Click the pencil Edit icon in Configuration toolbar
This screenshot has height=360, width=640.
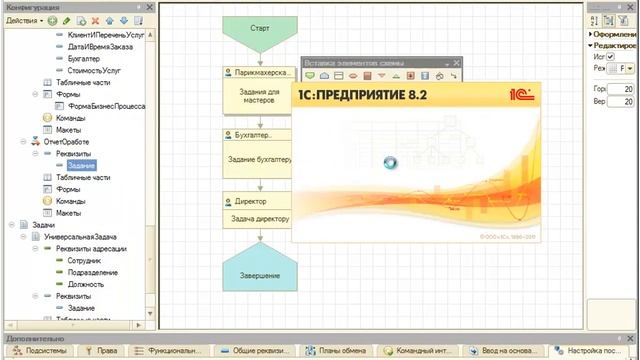pyautogui.click(x=67, y=20)
